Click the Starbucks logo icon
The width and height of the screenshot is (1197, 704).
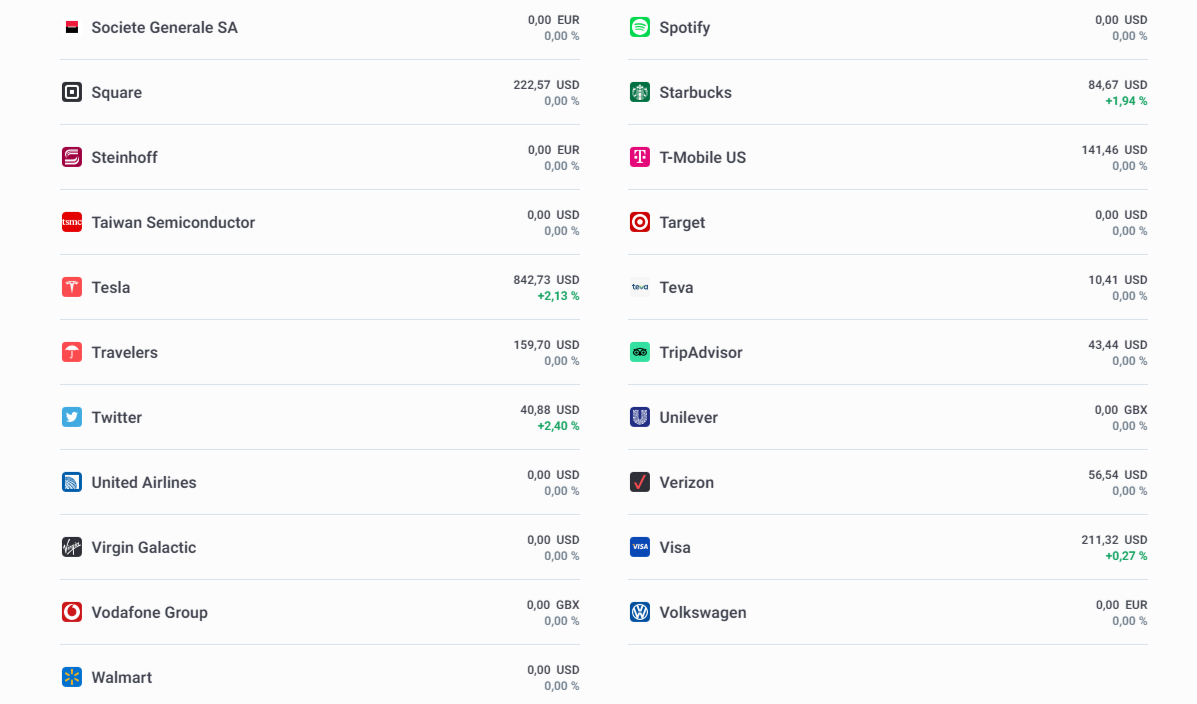coord(639,92)
